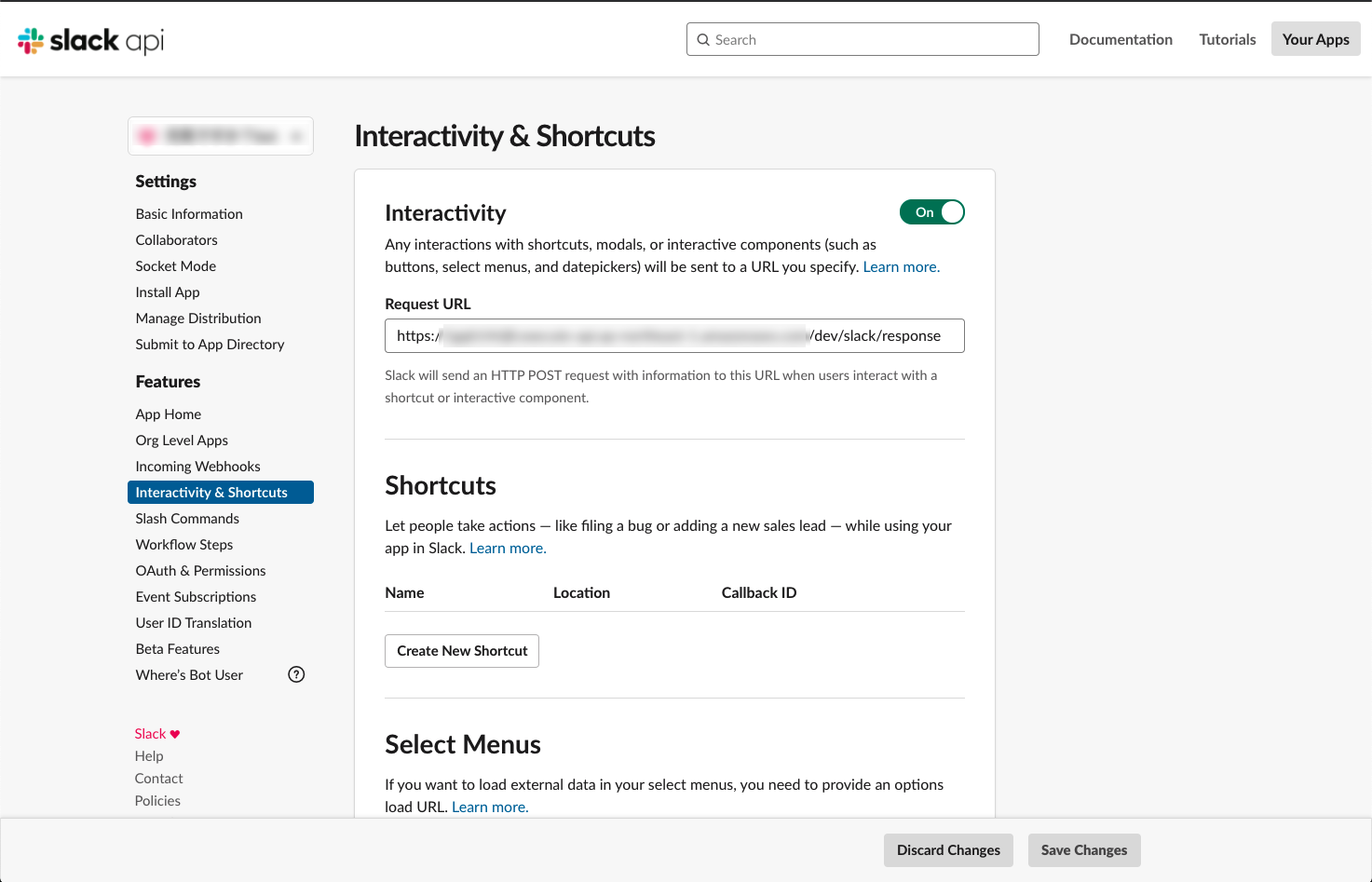This screenshot has height=882, width=1372.
Task: Select Socket Mode in the sidebar
Action: point(175,265)
